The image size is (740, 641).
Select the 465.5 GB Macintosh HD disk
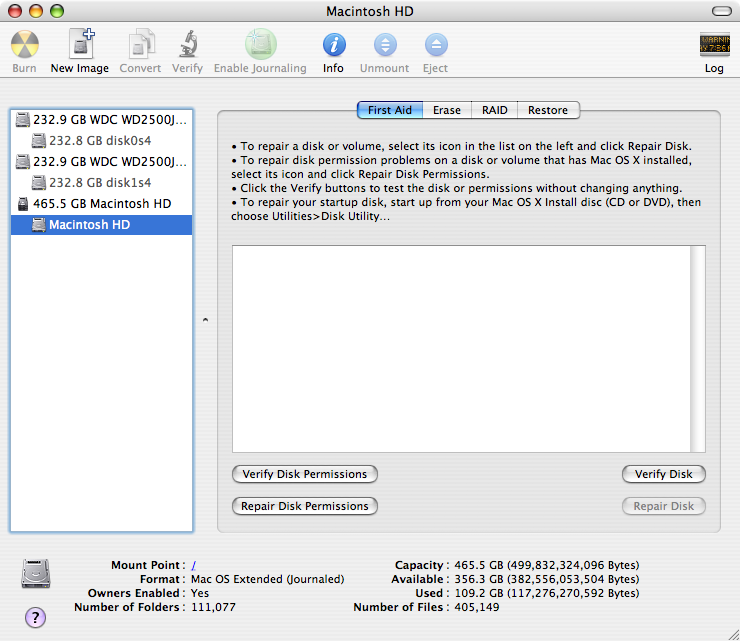(x=101, y=204)
